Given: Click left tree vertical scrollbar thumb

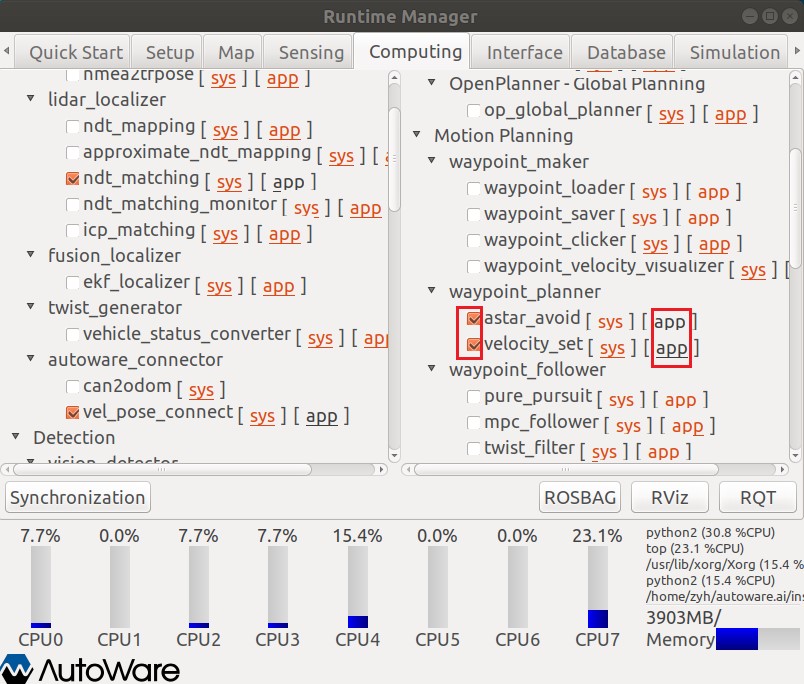Looking at the screenshot, I should [x=394, y=158].
